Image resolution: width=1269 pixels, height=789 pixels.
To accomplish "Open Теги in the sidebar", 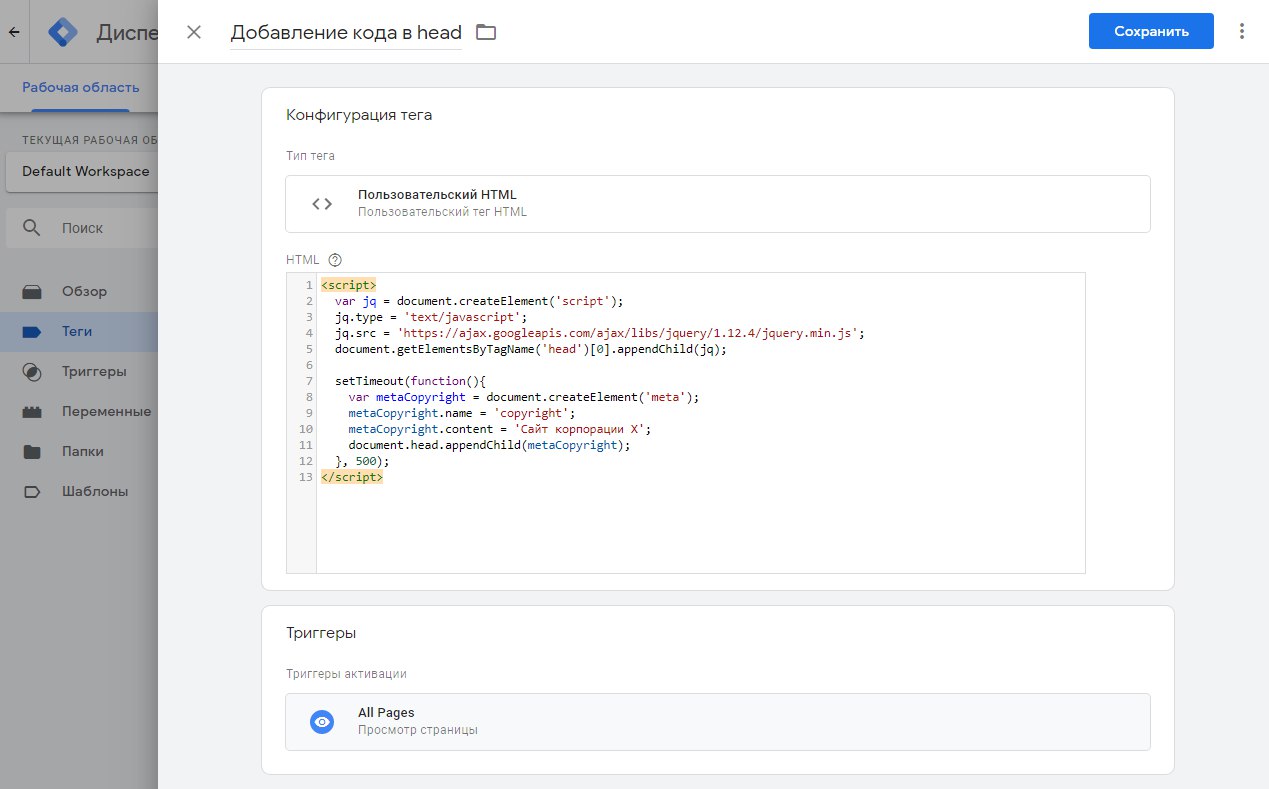I will (80, 332).
